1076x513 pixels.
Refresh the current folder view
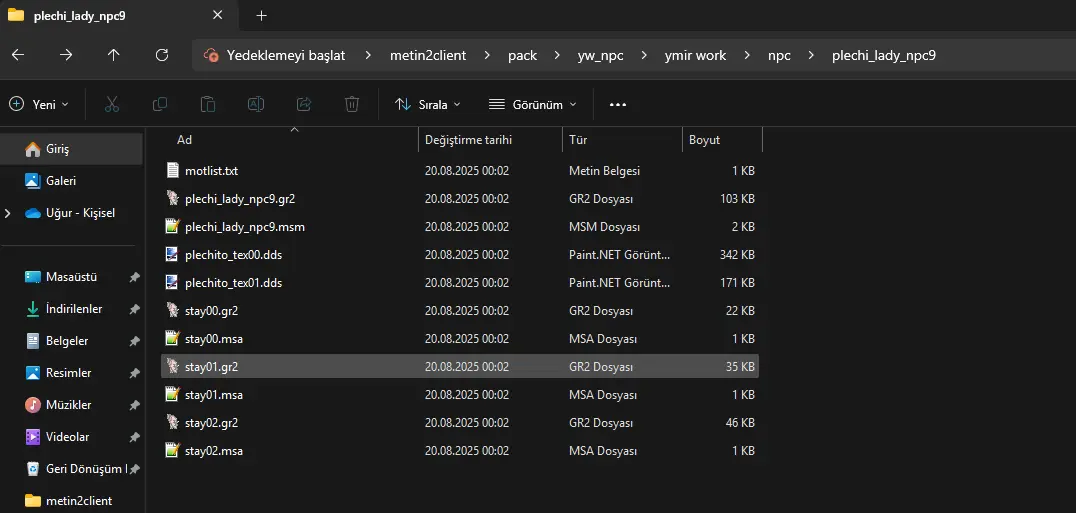(162, 56)
